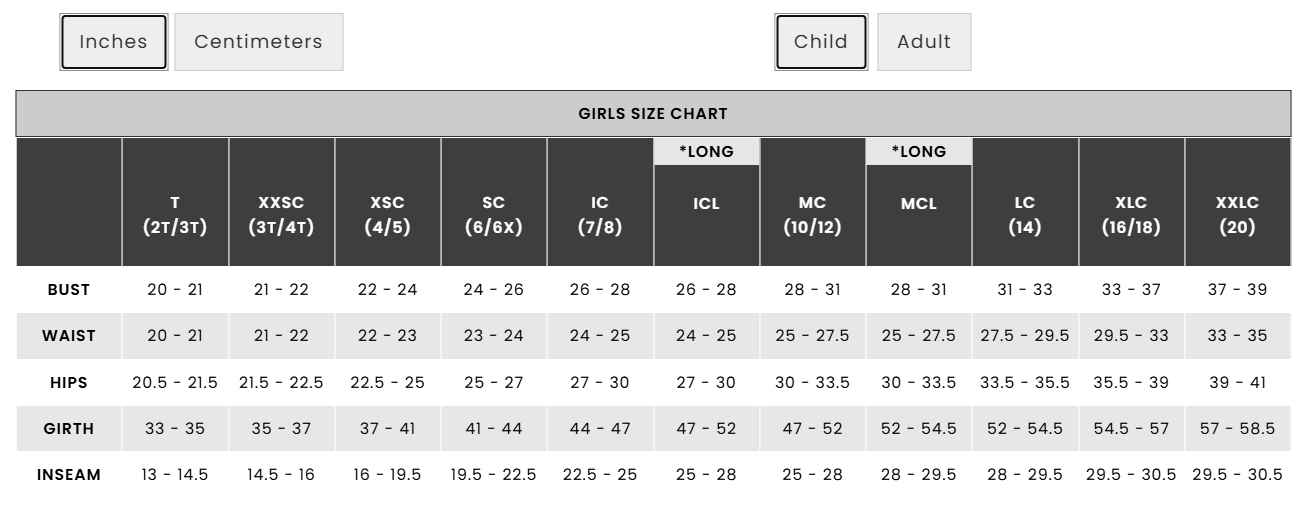Image resolution: width=1312 pixels, height=517 pixels.
Task: Select the GIRTH row label
Action: (x=69, y=429)
